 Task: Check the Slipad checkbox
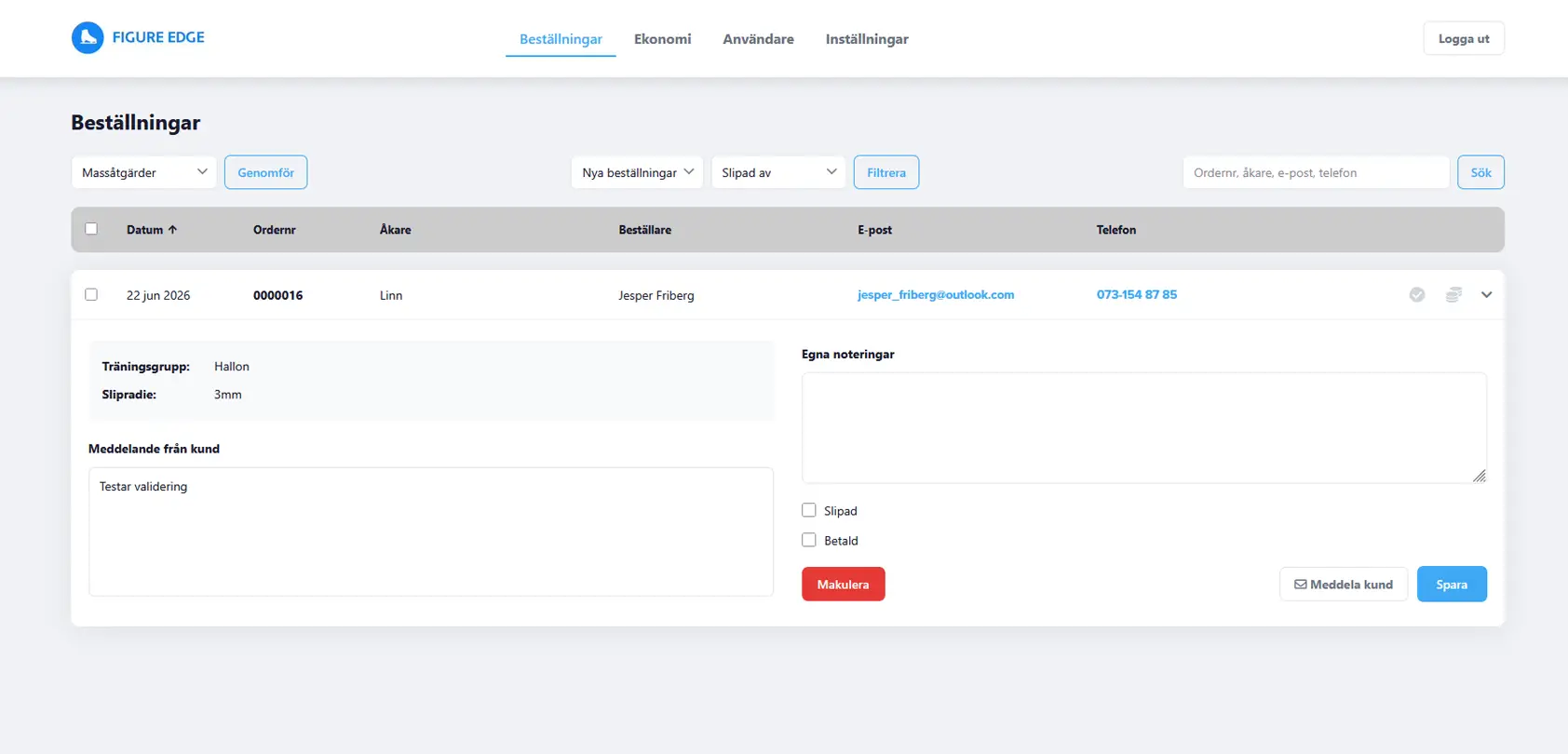coord(809,510)
